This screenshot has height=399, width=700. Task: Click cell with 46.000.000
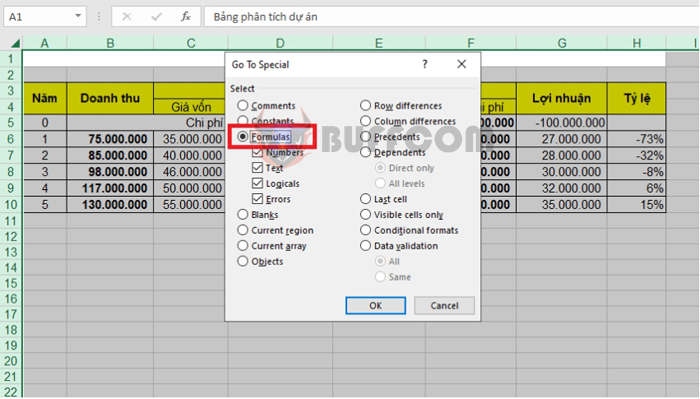[x=190, y=172]
